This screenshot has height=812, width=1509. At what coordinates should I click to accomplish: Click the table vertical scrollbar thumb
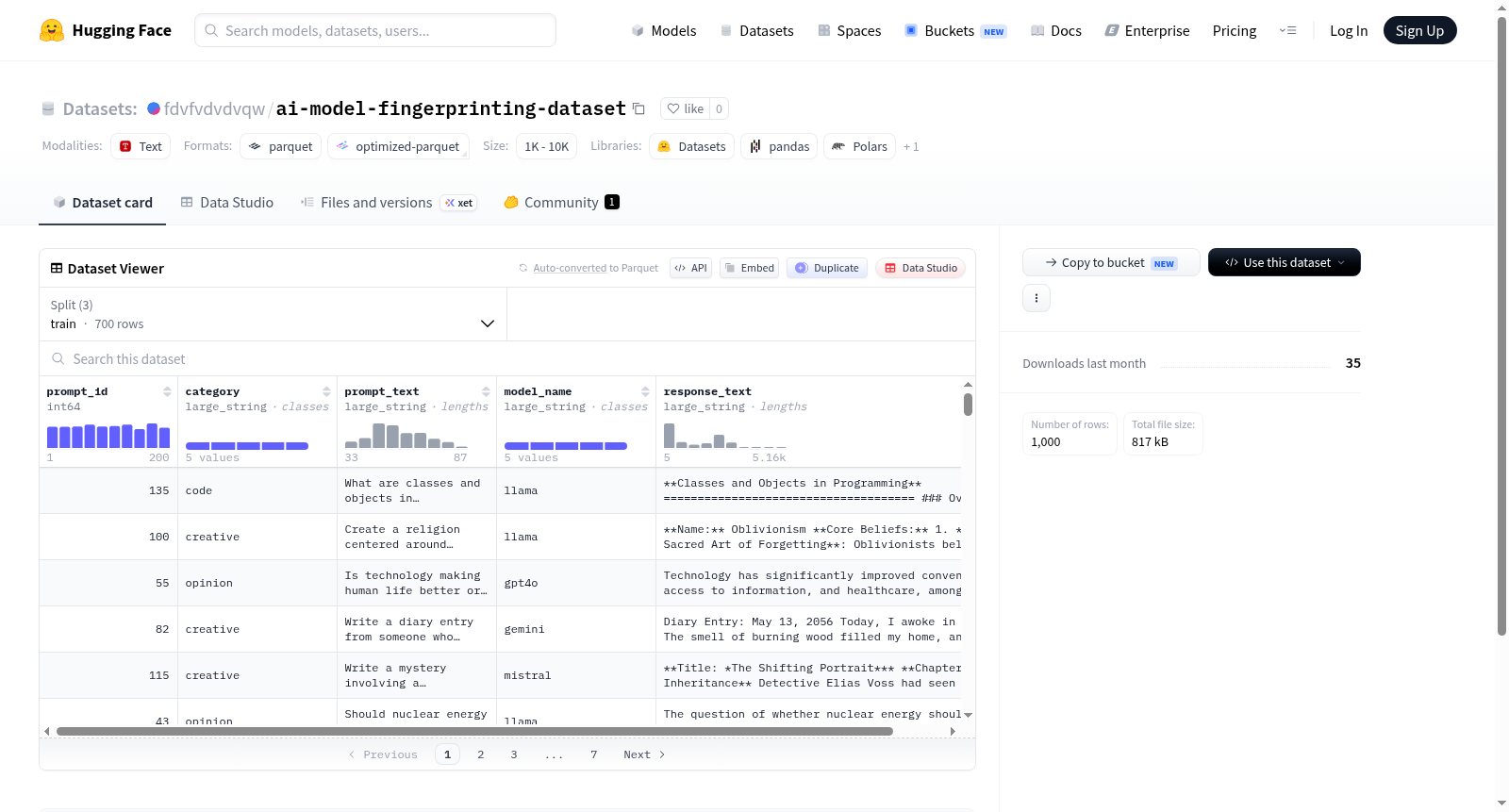coord(968,405)
